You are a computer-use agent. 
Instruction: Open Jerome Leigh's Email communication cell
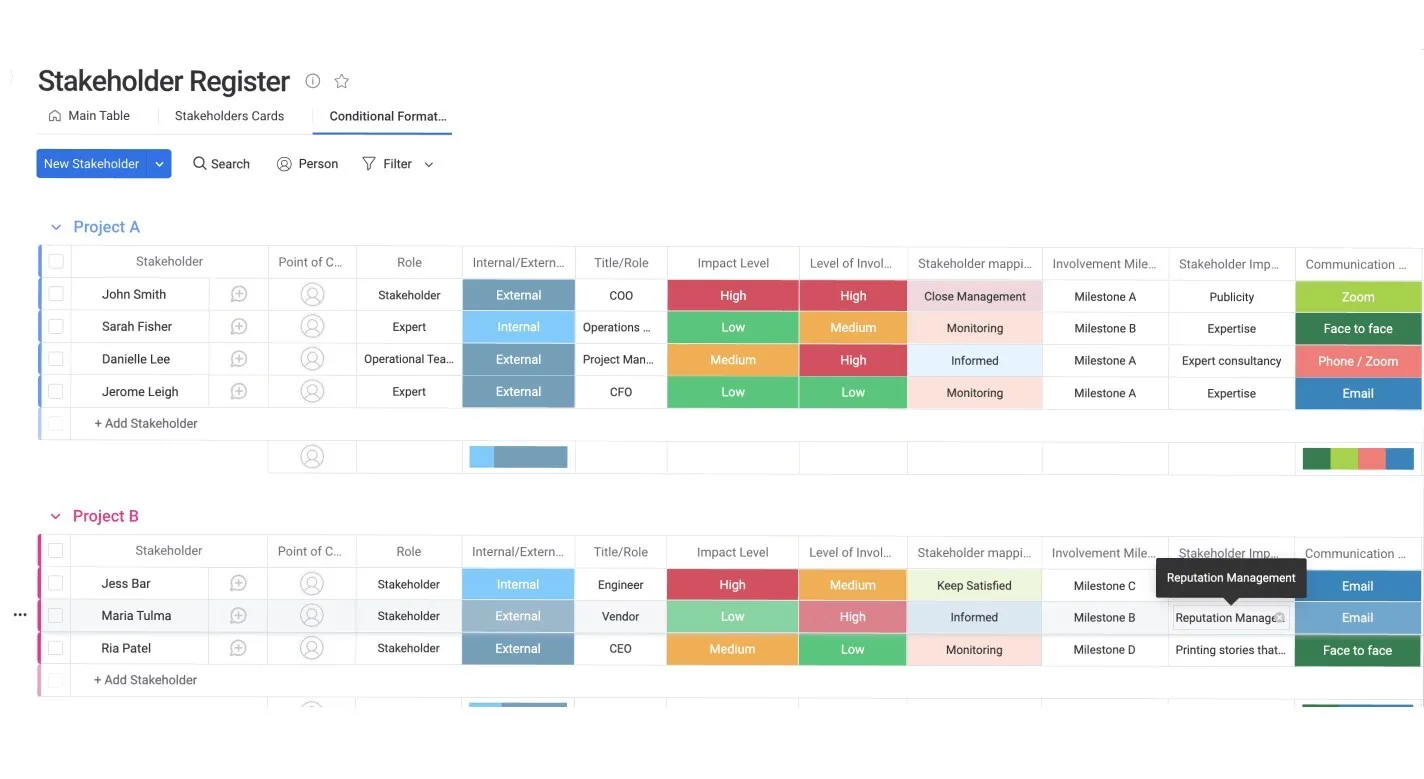tap(1358, 393)
